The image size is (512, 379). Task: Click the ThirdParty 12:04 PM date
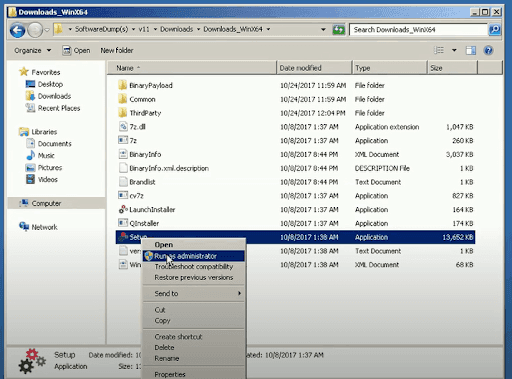click(x=313, y=113)
